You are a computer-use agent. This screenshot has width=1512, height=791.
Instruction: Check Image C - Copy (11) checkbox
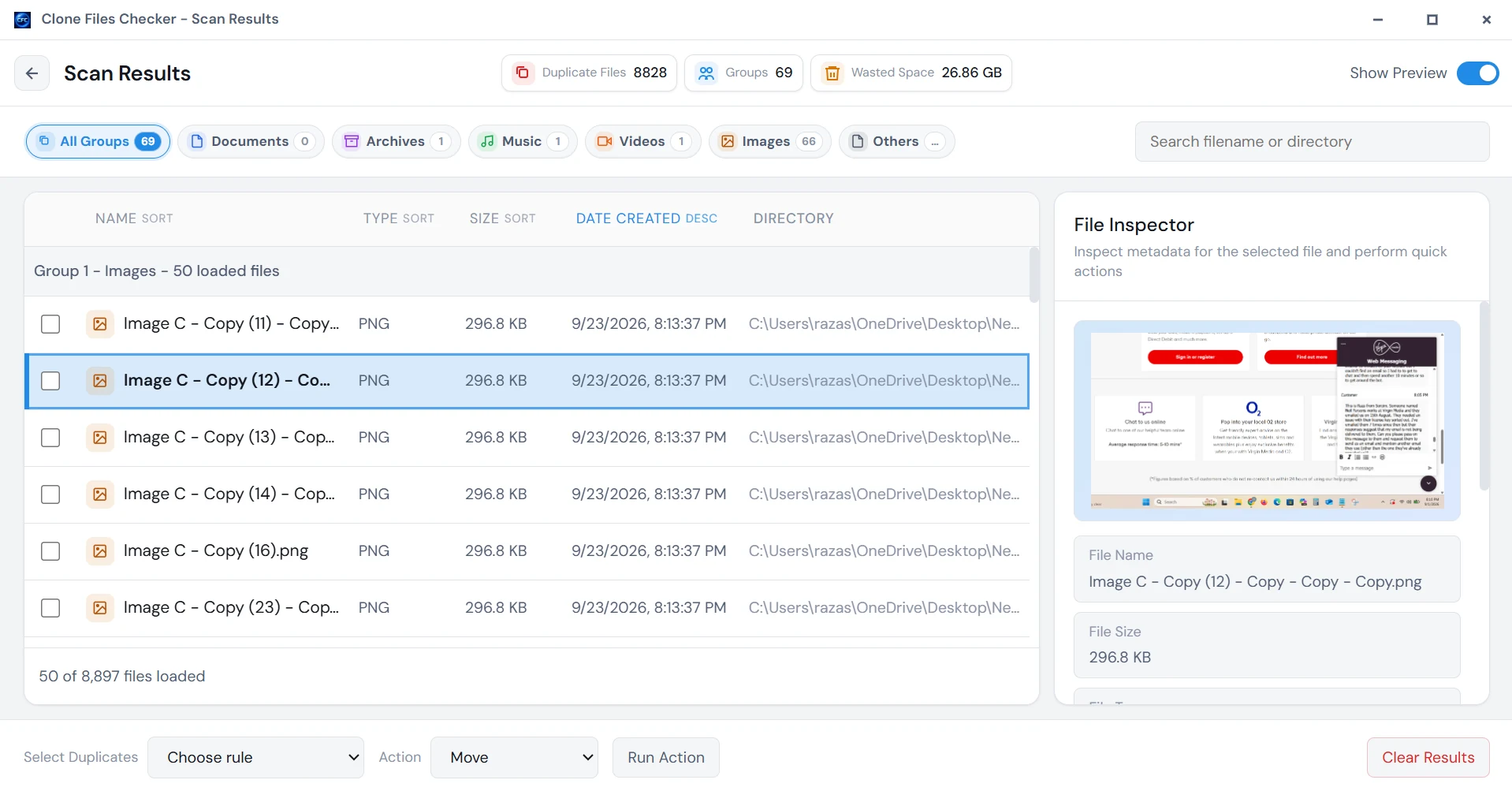coord(50,324)
